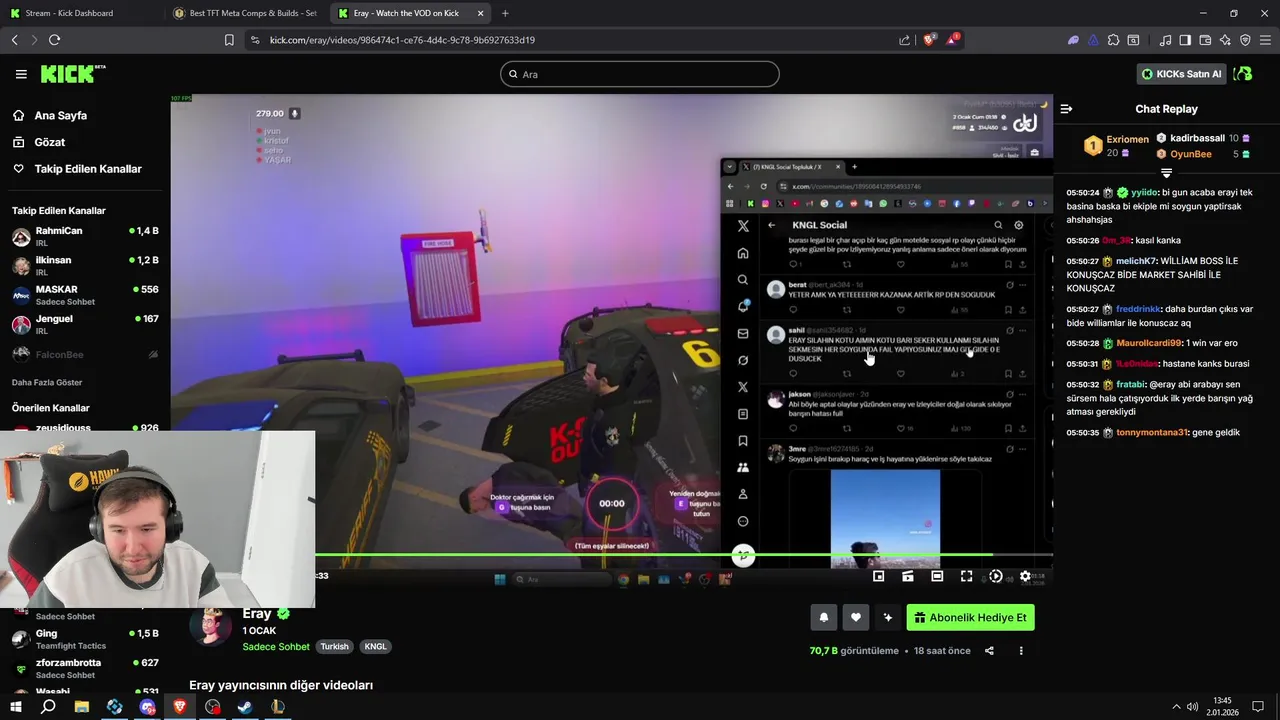Viewport: 1280px width, 720px height.
Task: Open the clip creation icon
Action: pyautogui.click(x=907, y=576)
